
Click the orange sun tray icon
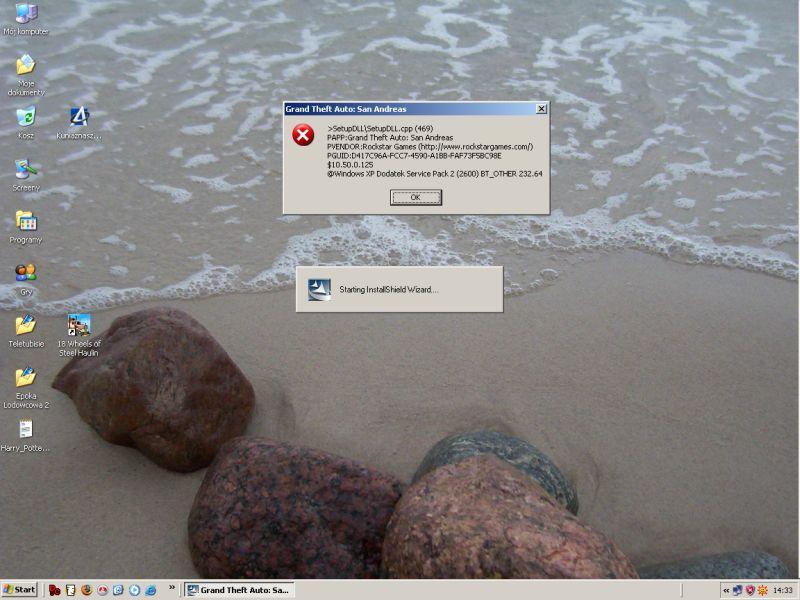(x=762, y=591)
